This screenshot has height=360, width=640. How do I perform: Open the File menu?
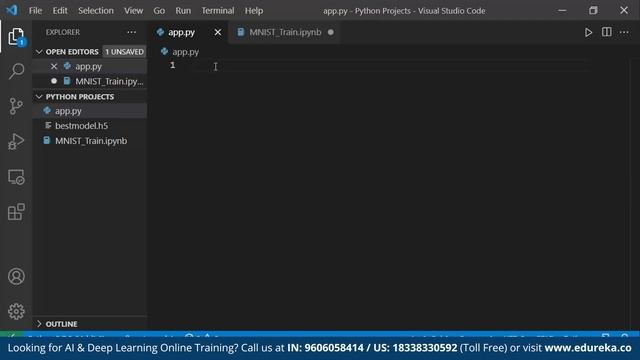pyautogui.click(x=35, y=11)
